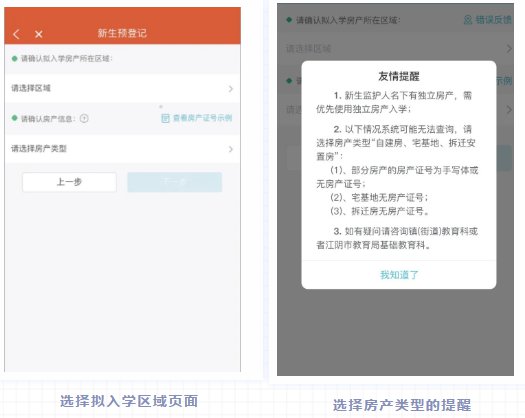Click the light blue 下一步 button
Image resolution: width=525 pixels, height=418 pixels.
(174, 182)
